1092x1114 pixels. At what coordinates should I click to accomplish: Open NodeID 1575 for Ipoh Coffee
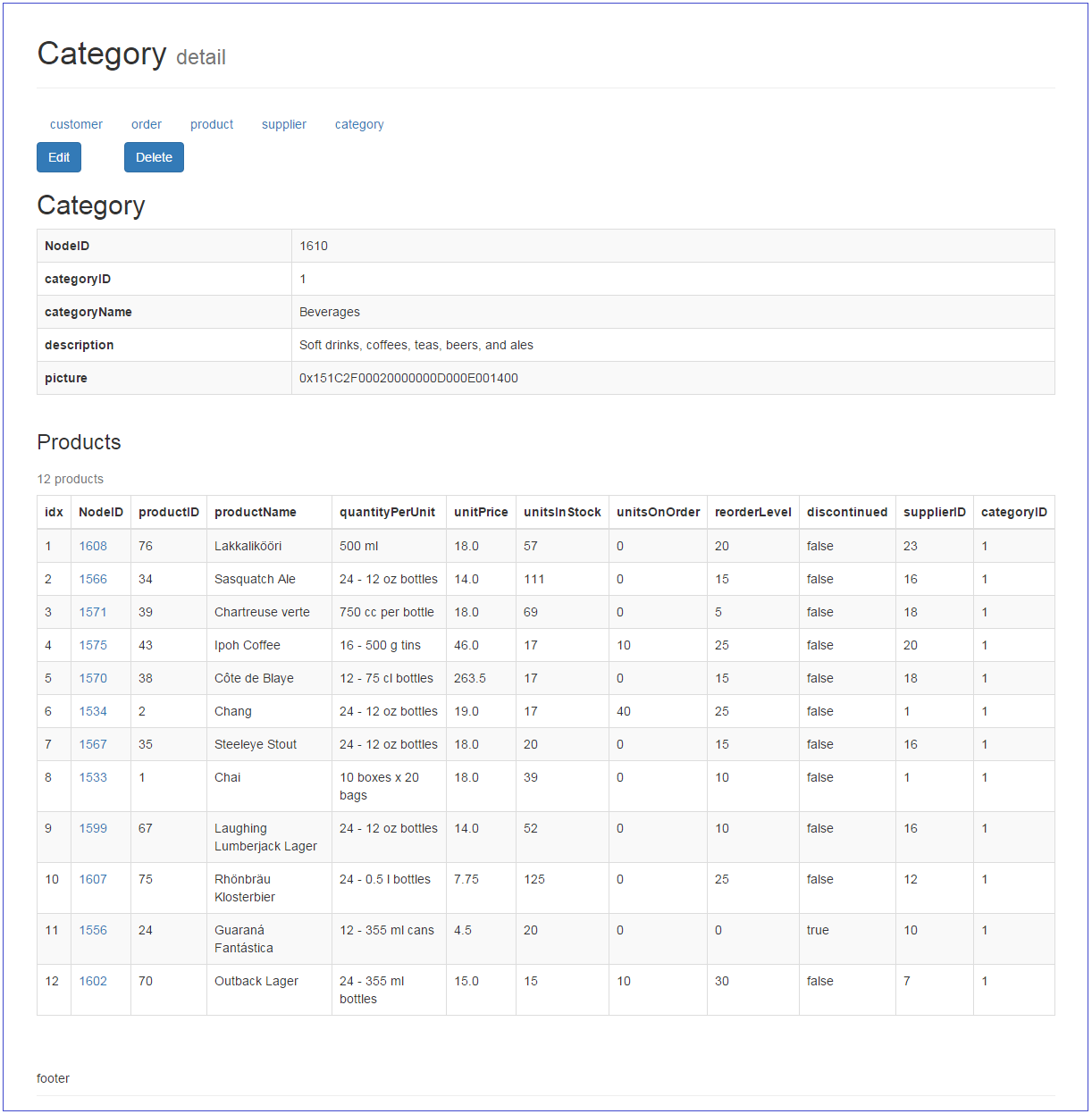93,645
